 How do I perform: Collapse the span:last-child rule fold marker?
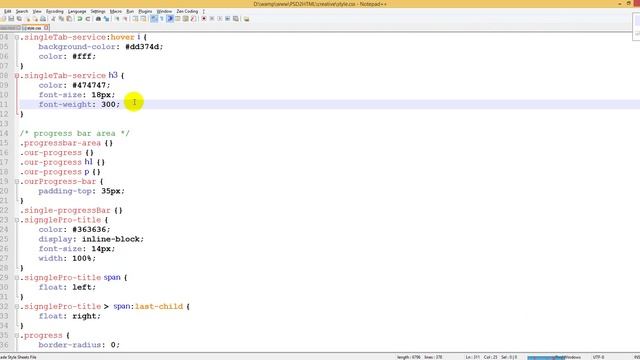tap(17, 307)
